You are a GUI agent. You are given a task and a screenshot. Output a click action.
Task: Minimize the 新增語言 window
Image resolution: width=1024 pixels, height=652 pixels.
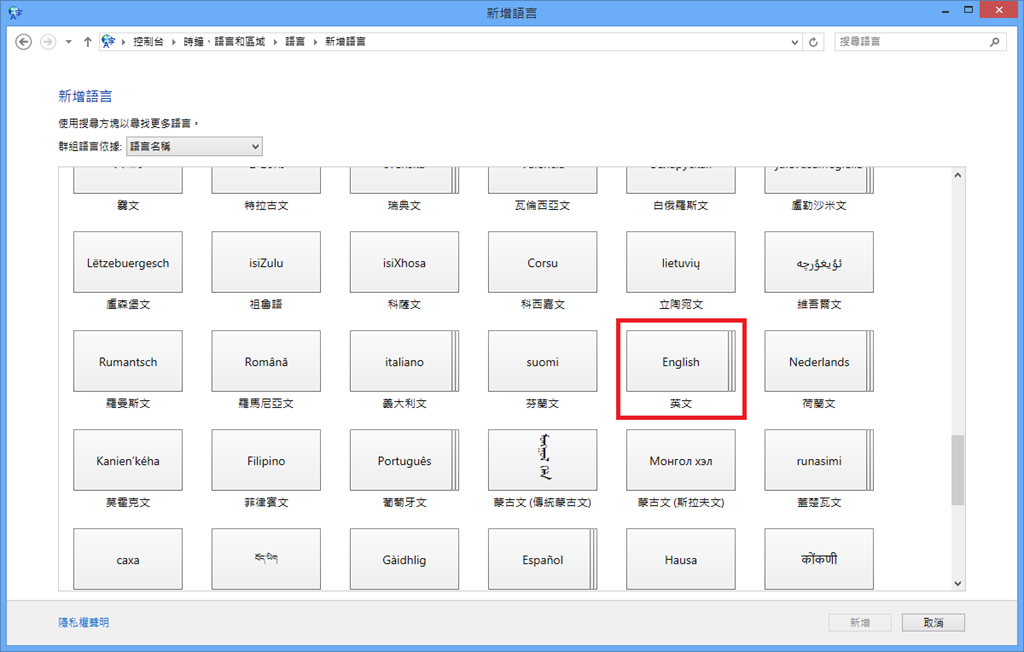(945, 11)
